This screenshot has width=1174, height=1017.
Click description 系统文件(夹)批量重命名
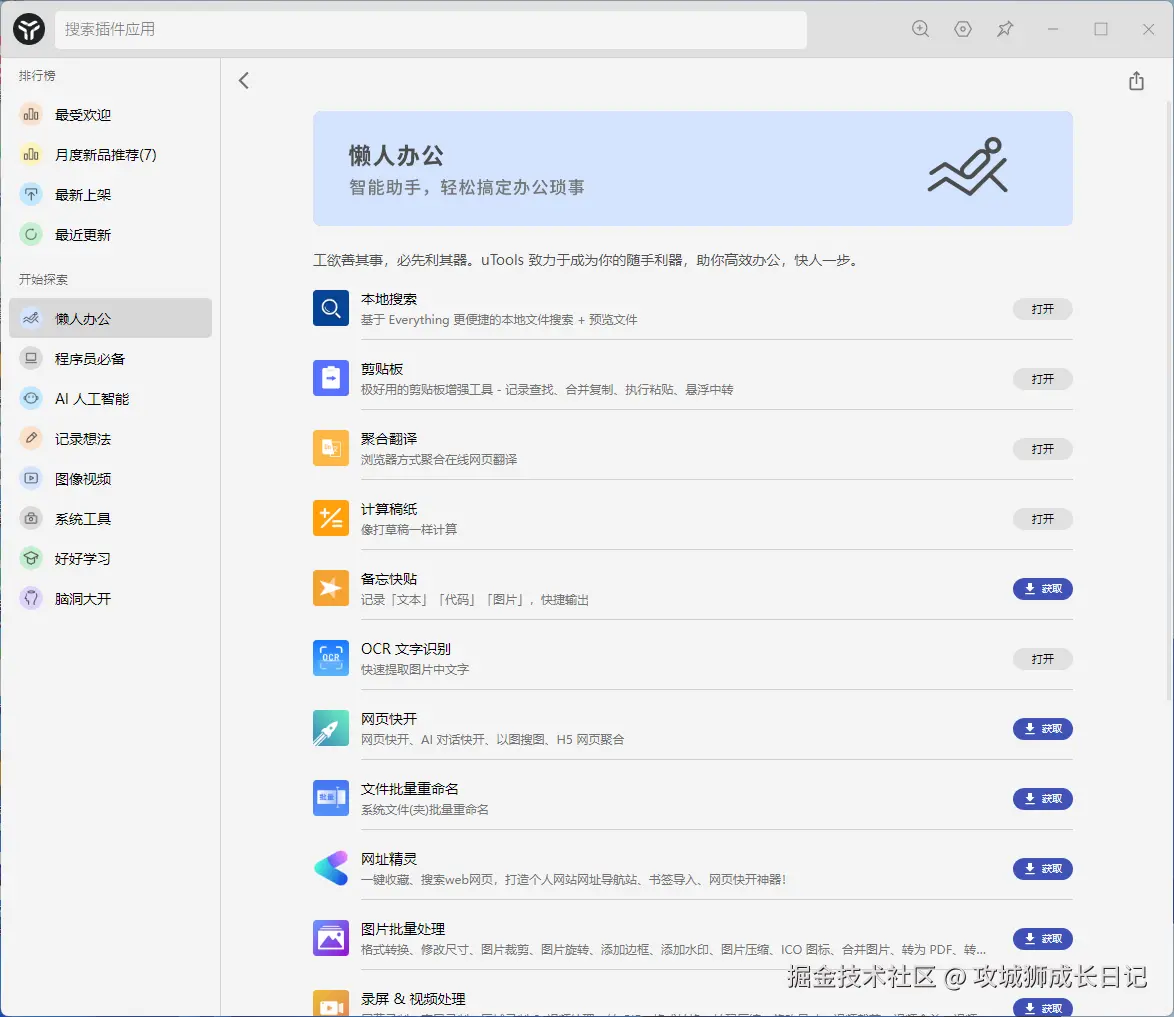[425, 810]
